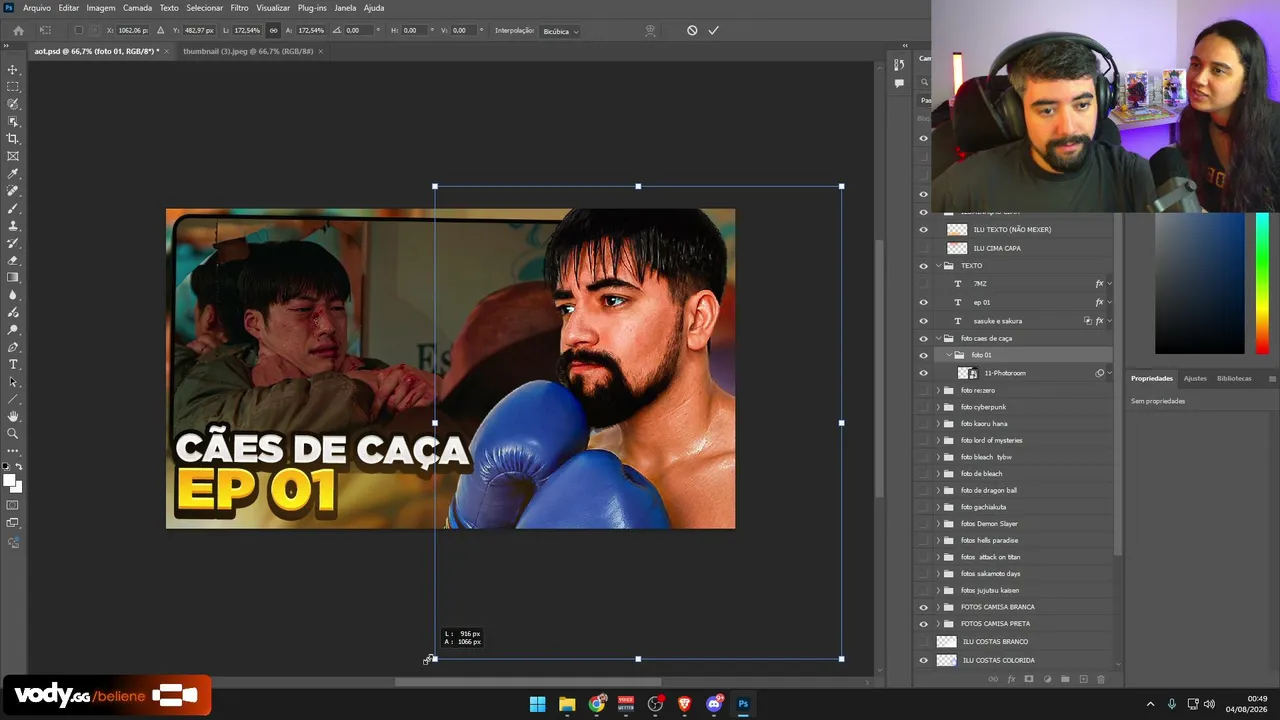This screenshot has width=1280, height=720.
Task: Select the Path Selection tool
Action: (x=13, y=382)
